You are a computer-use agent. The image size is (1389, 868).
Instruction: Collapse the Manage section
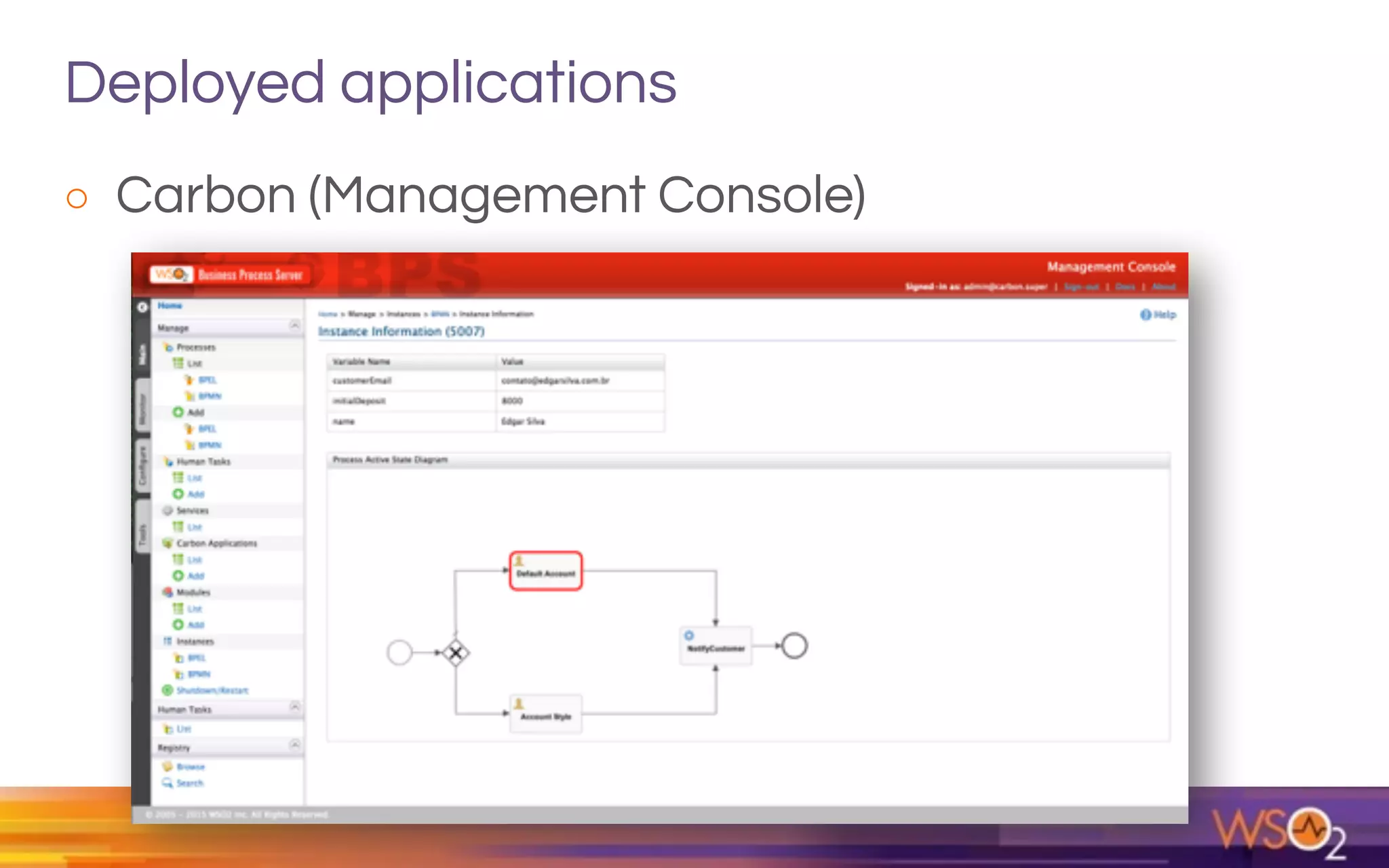tap(295, 325)
